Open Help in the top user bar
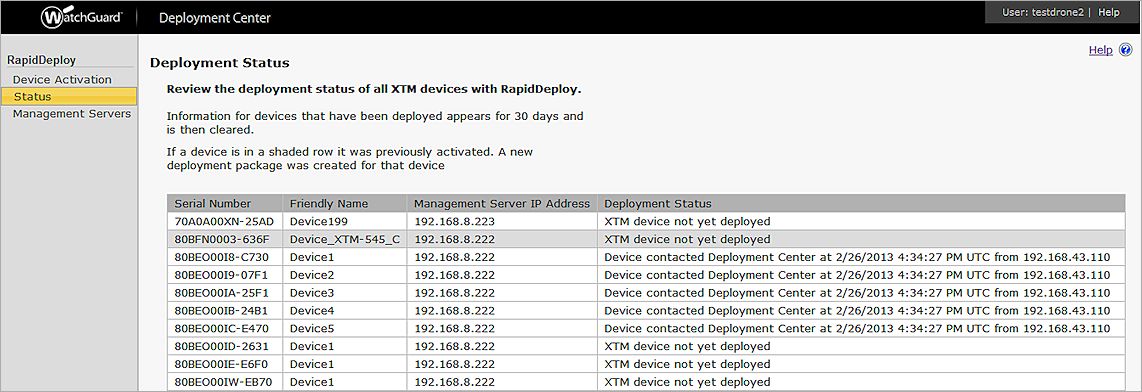This screenshot has height=392, width=1142. [x=1108, y=12]
